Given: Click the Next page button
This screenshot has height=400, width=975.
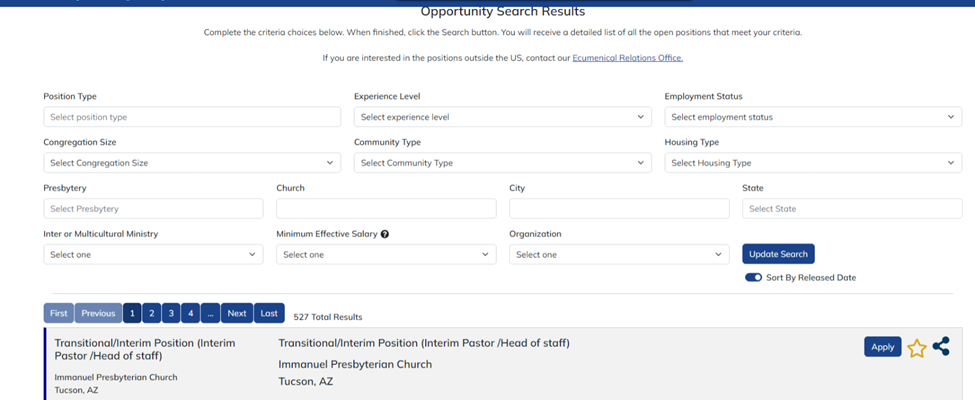Looking at the screenshot, I should [237, 313].
